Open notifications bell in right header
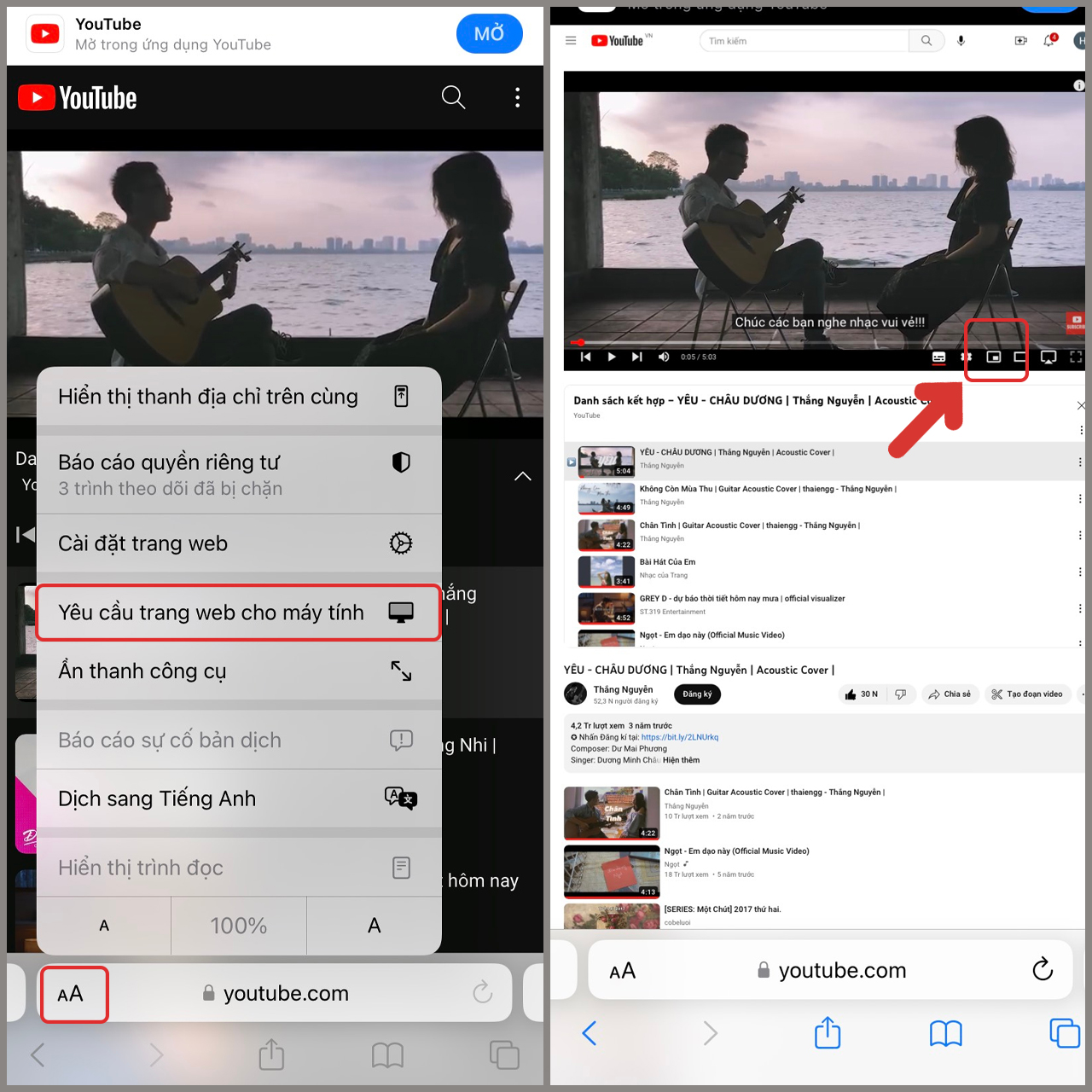The height and width of the screenshot is (1092, 1092). tap(1048, 41)
